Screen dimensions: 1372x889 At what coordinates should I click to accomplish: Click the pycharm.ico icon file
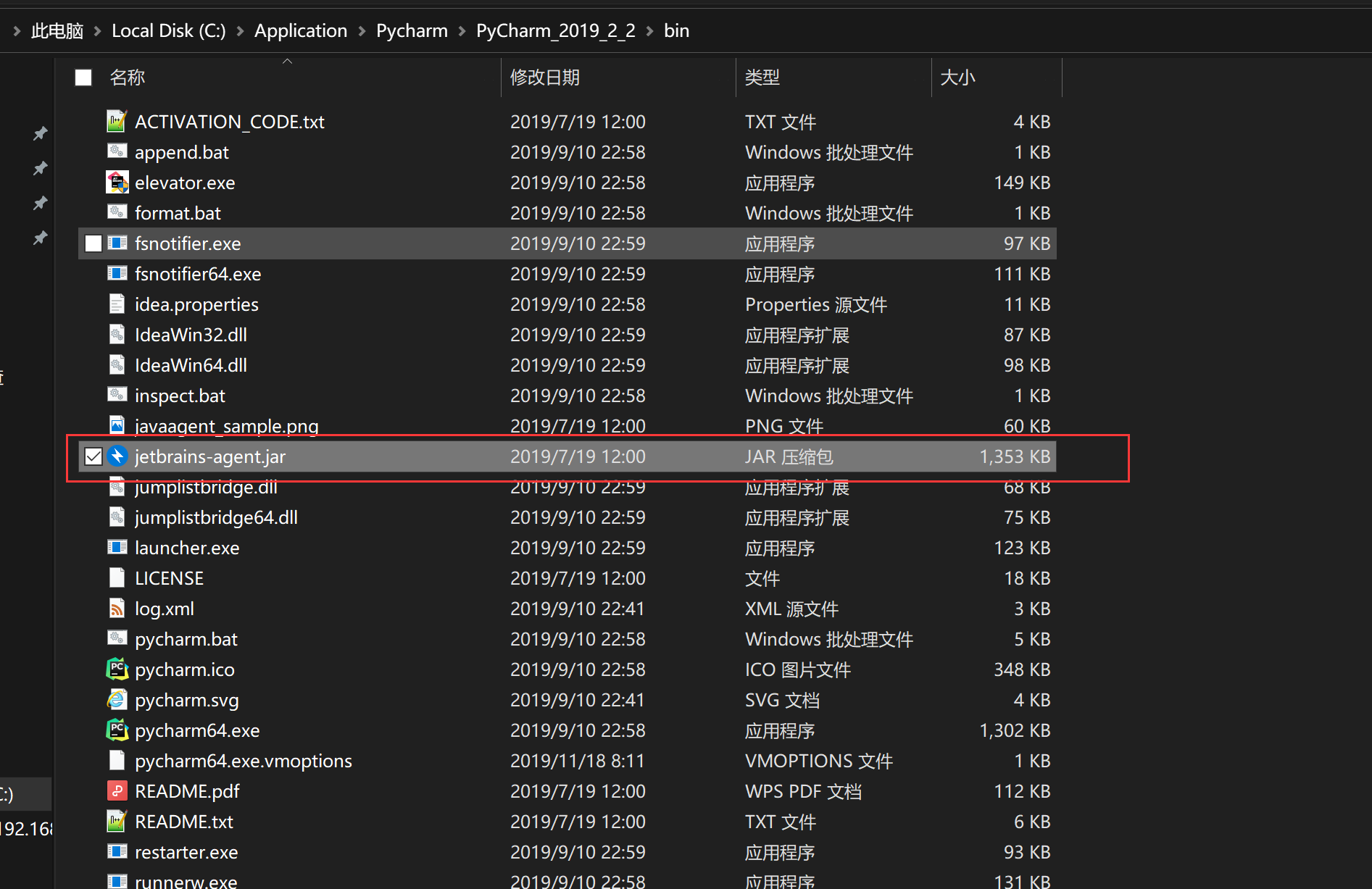(117, 669)
